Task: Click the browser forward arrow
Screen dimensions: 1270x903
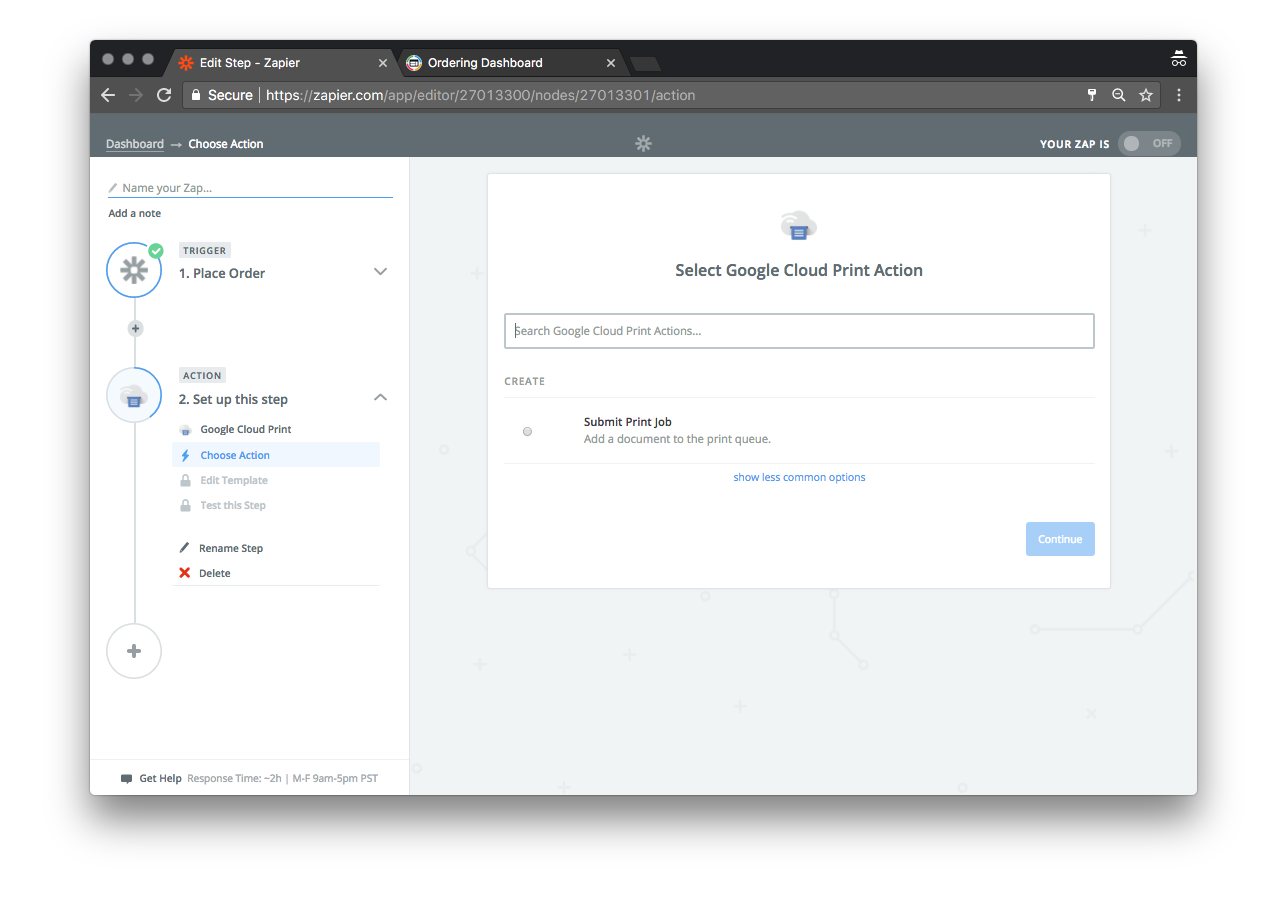Action: (x=136, y=95)
